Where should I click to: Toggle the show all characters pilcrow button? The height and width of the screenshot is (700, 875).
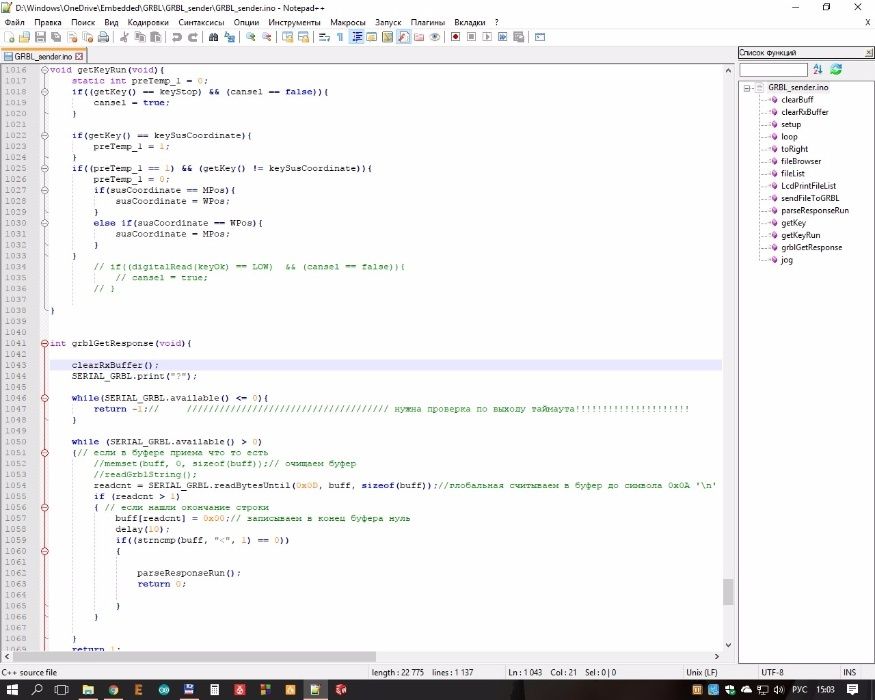coord(340,37)
